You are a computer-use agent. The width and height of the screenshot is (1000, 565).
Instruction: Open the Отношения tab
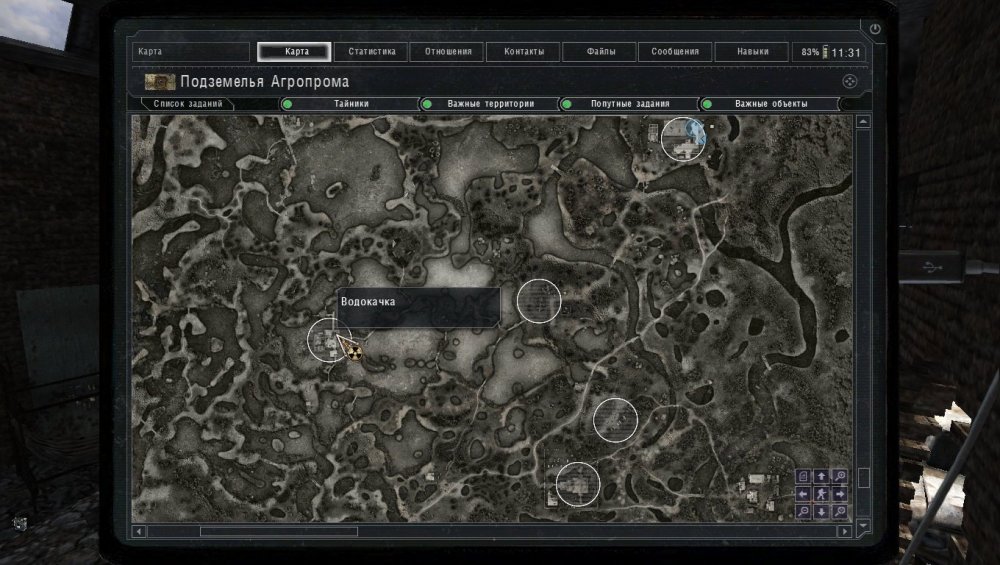click(448, 52)
